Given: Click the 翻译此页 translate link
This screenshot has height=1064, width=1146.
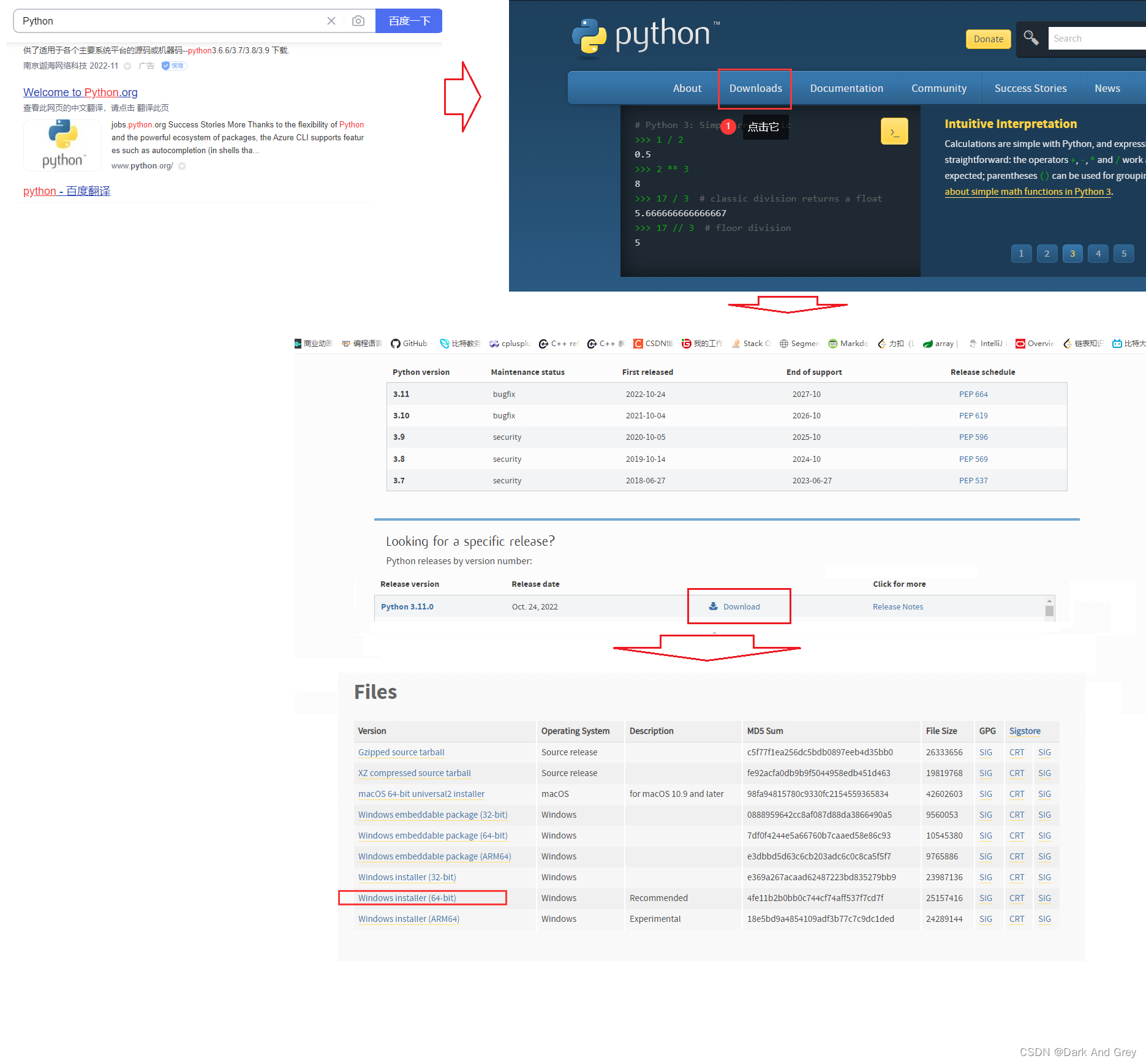Looking at the screenshot, I should 153,108.
